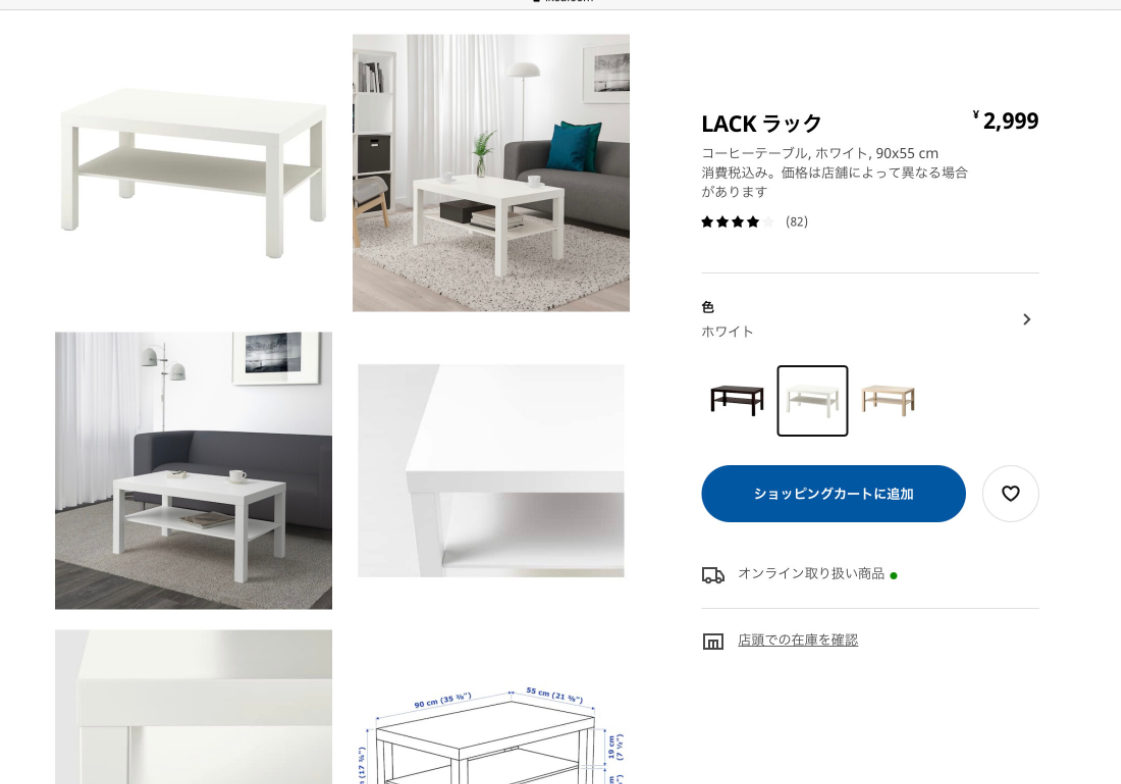Open living room photo with teal pillow
The width and height of the screenshot is (1121, 784).
point(490,172)
